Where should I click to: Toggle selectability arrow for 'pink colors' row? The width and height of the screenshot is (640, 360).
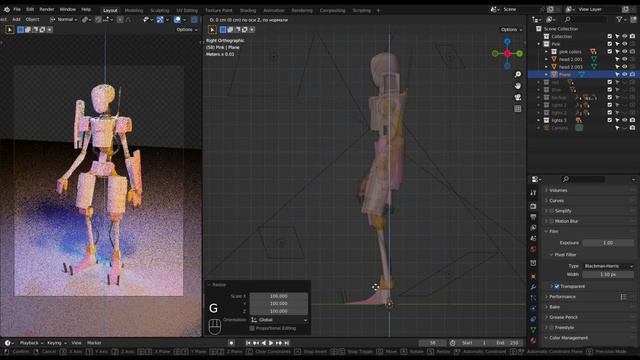coord(617,51)
